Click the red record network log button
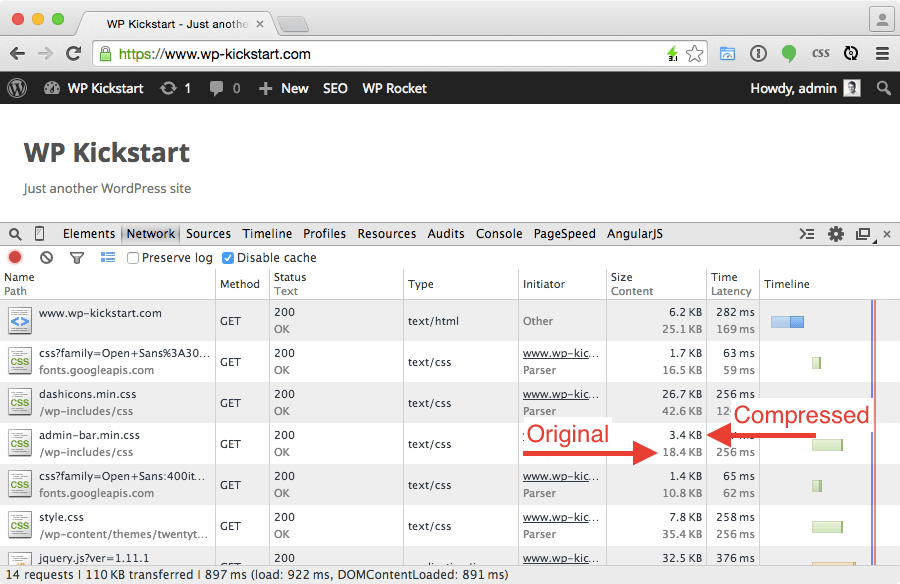Image resolution: width=900 pixels, height=584 pixels. pyautogui.click(x=15, y=258)
